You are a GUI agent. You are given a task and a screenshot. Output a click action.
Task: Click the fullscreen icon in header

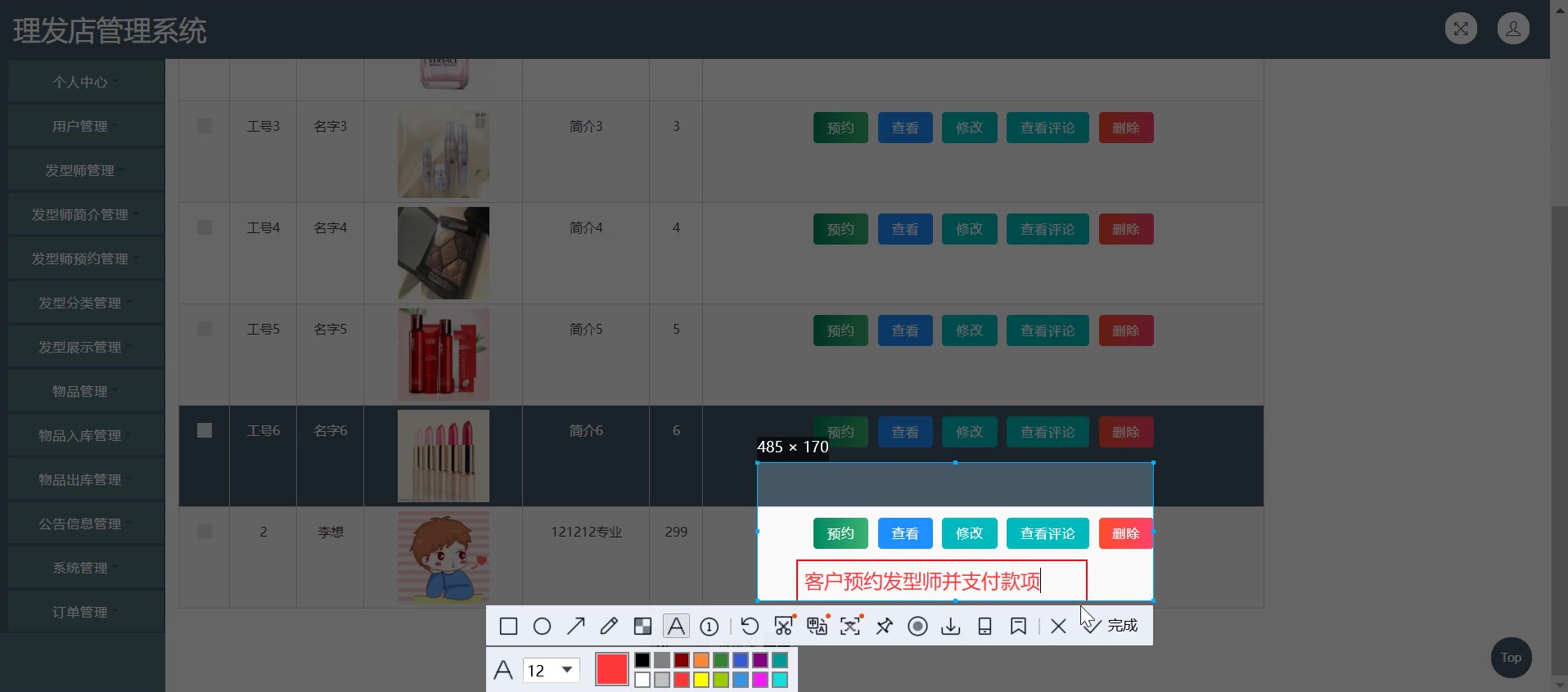[x=1461, y=29]
